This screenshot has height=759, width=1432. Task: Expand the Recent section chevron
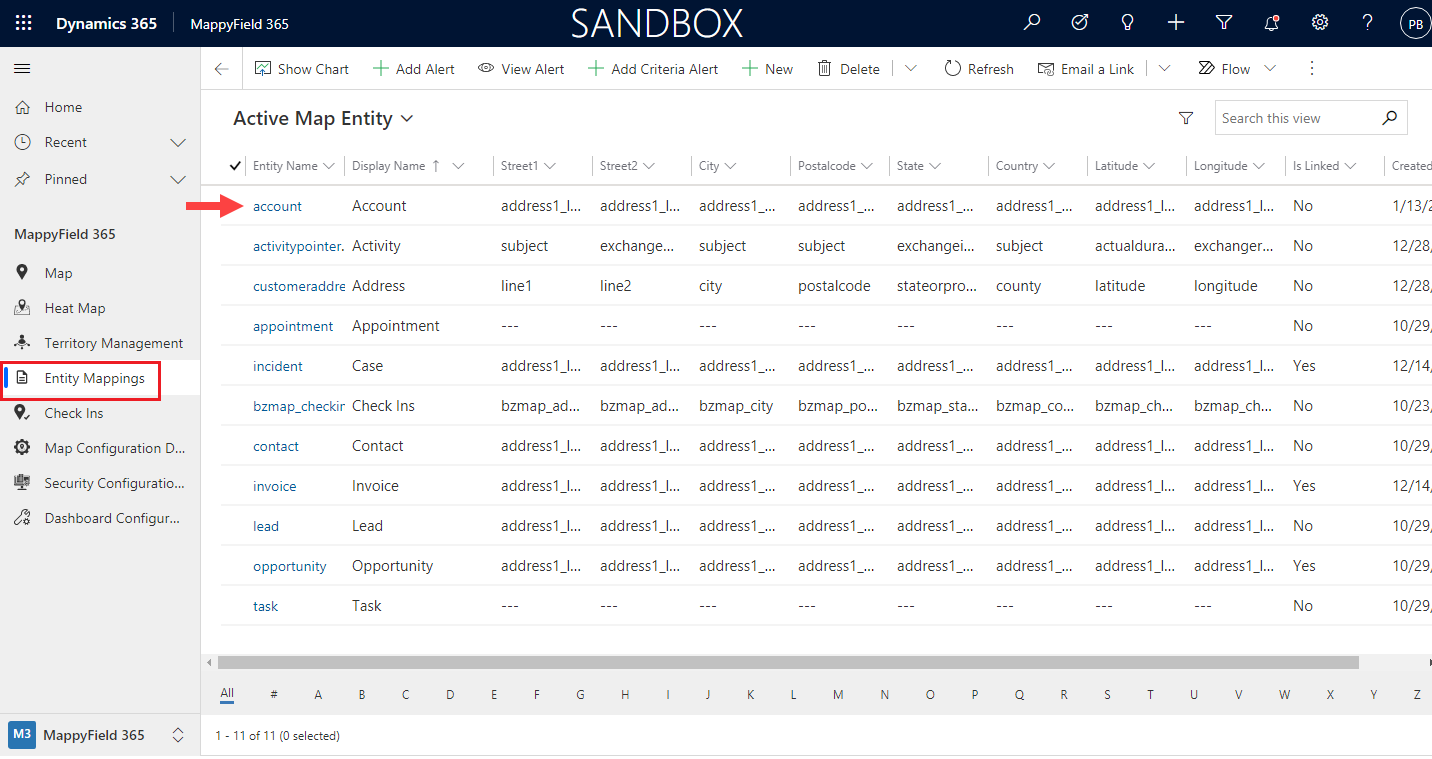point(178,143)
